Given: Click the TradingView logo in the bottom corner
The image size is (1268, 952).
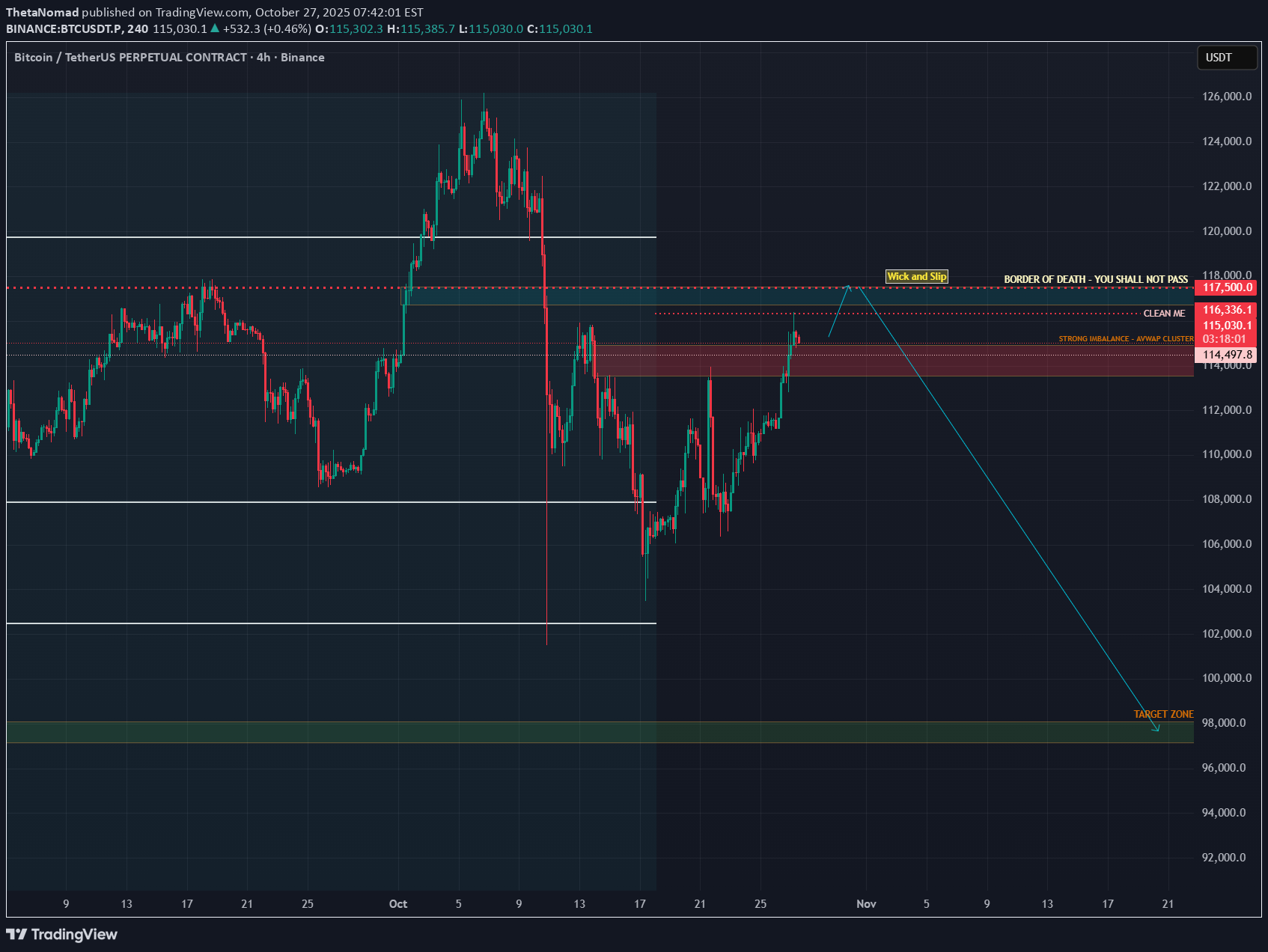Looking at the screenshot, I should (62, 934).
